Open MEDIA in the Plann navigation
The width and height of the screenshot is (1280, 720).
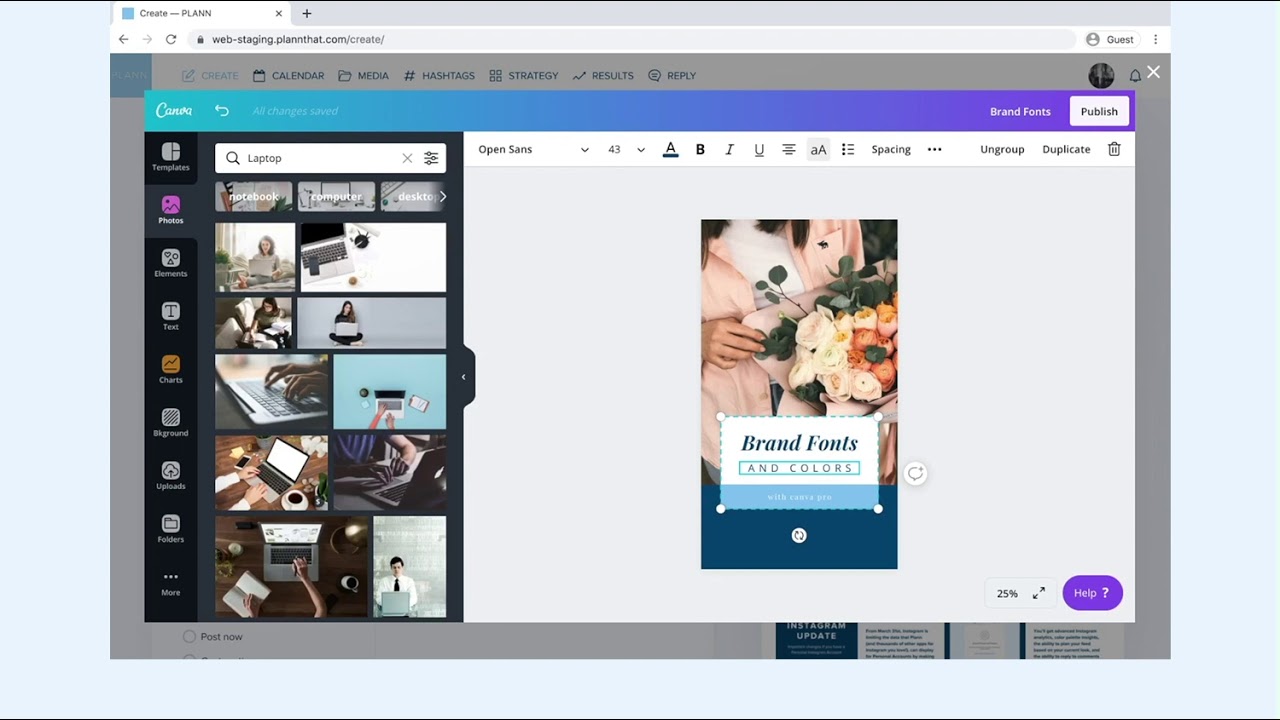click(x=363, y=76)
